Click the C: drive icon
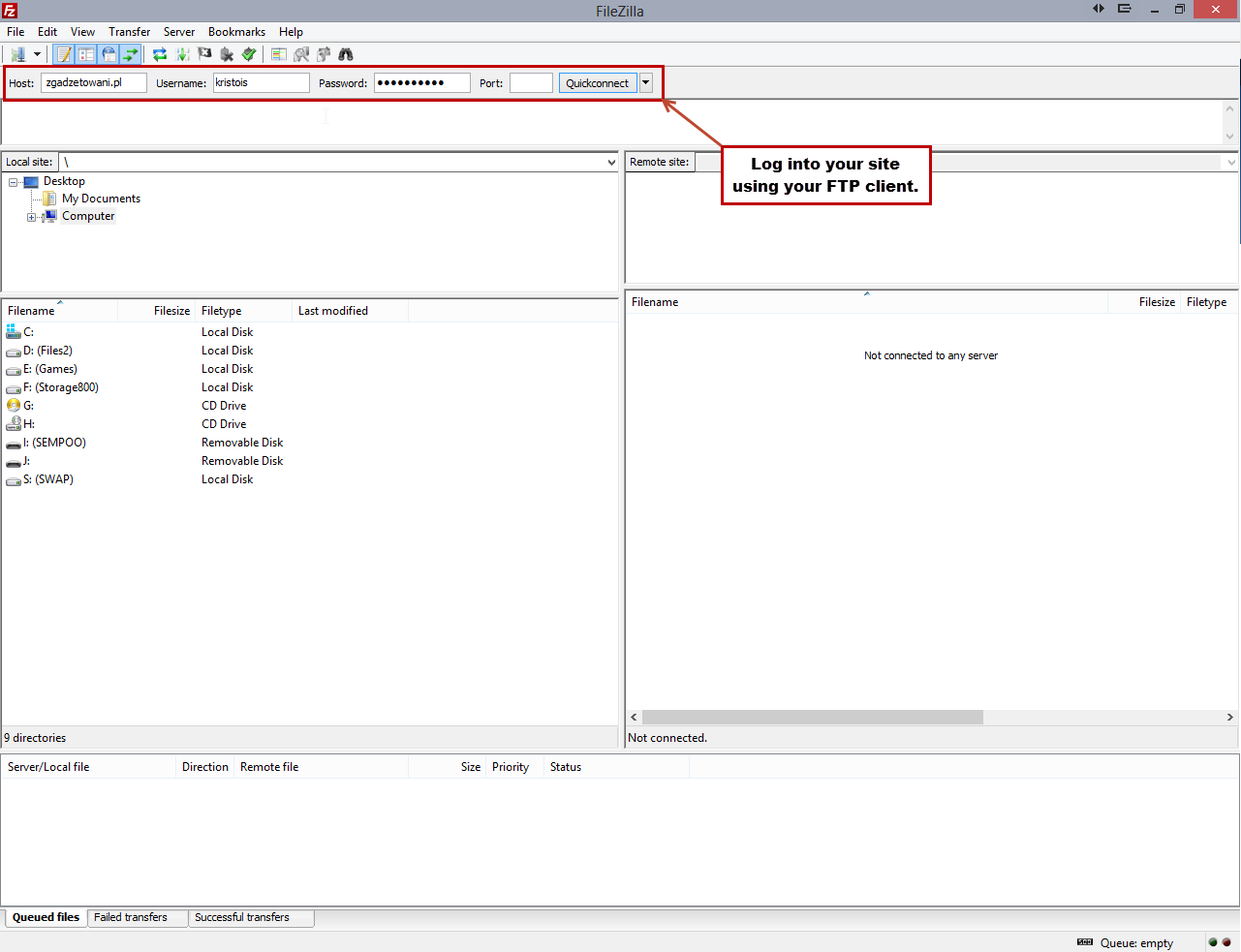 tap(14, 332)
